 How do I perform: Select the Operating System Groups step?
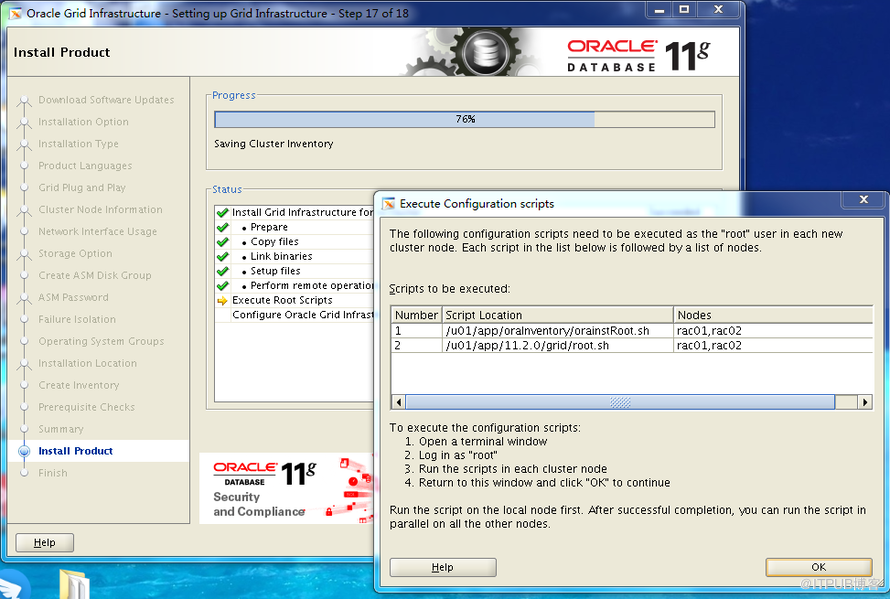[x=101, y=341]
